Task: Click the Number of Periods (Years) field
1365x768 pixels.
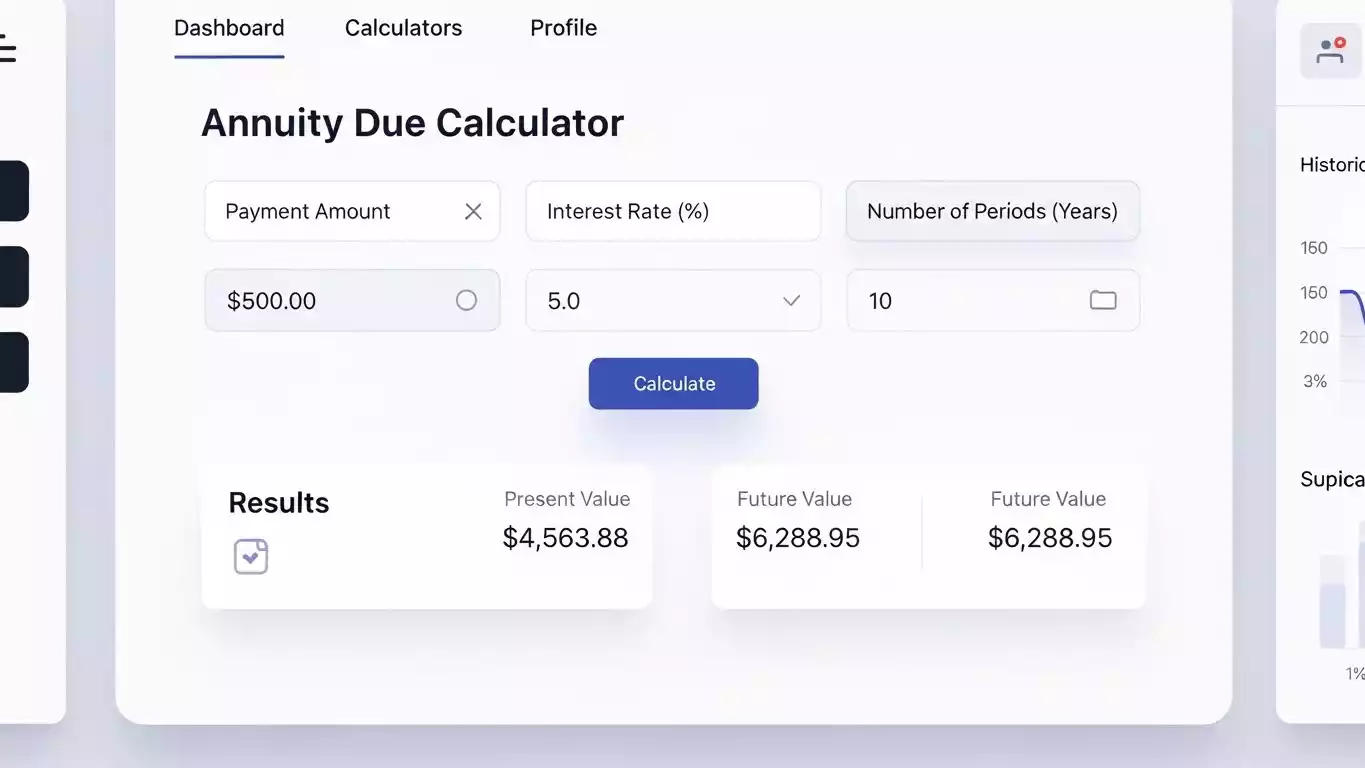Action: (992, 211)
